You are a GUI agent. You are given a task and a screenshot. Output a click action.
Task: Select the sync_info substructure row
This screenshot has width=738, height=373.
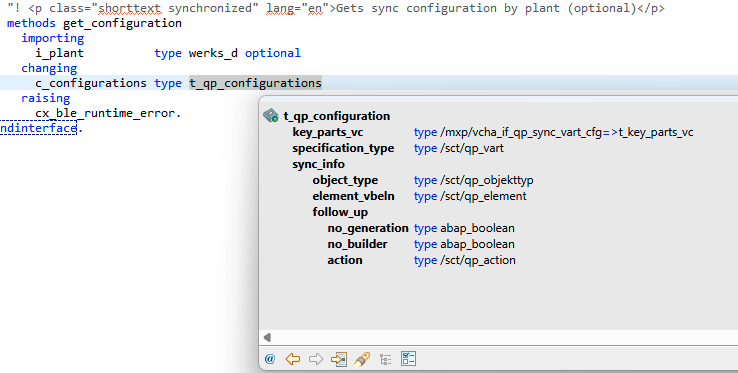[x=318, y=164]
